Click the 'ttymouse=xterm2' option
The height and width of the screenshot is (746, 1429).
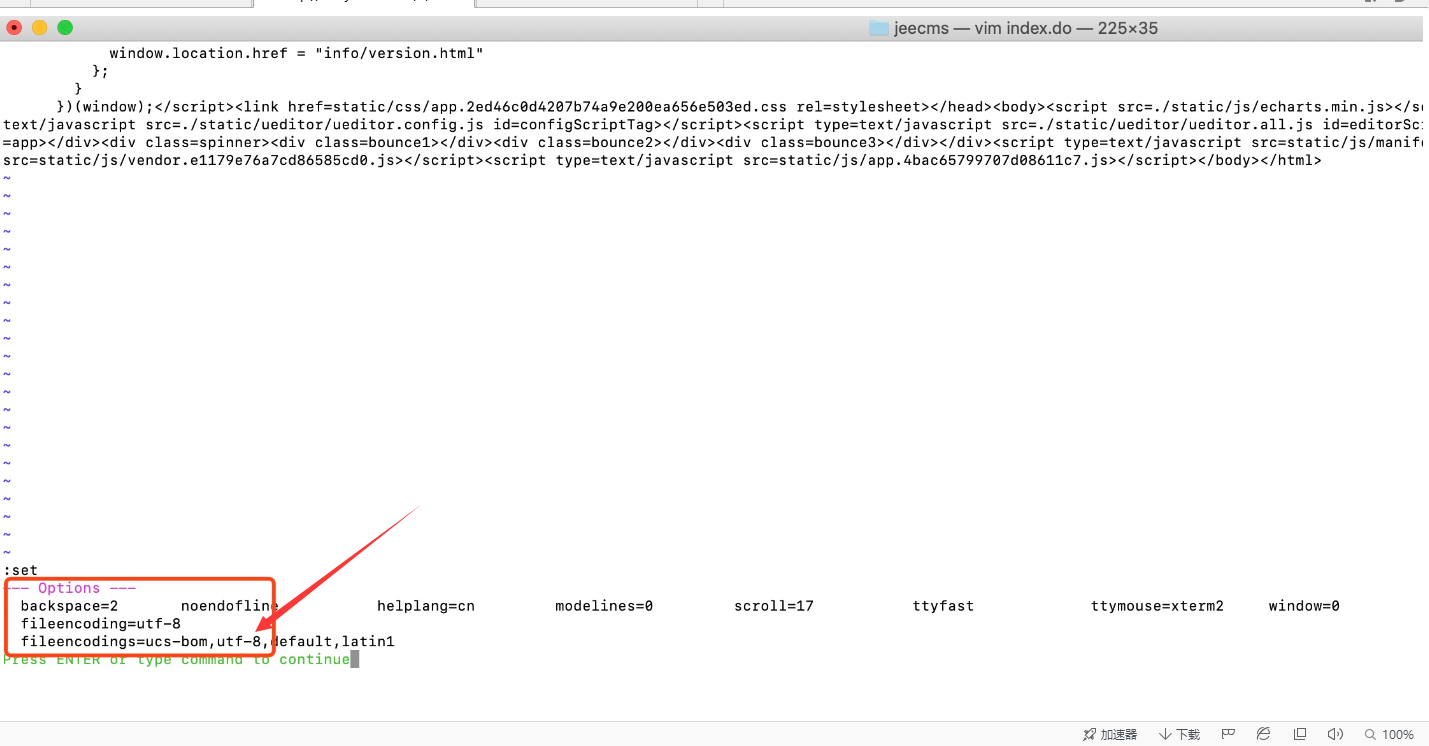click(1157, 606)
